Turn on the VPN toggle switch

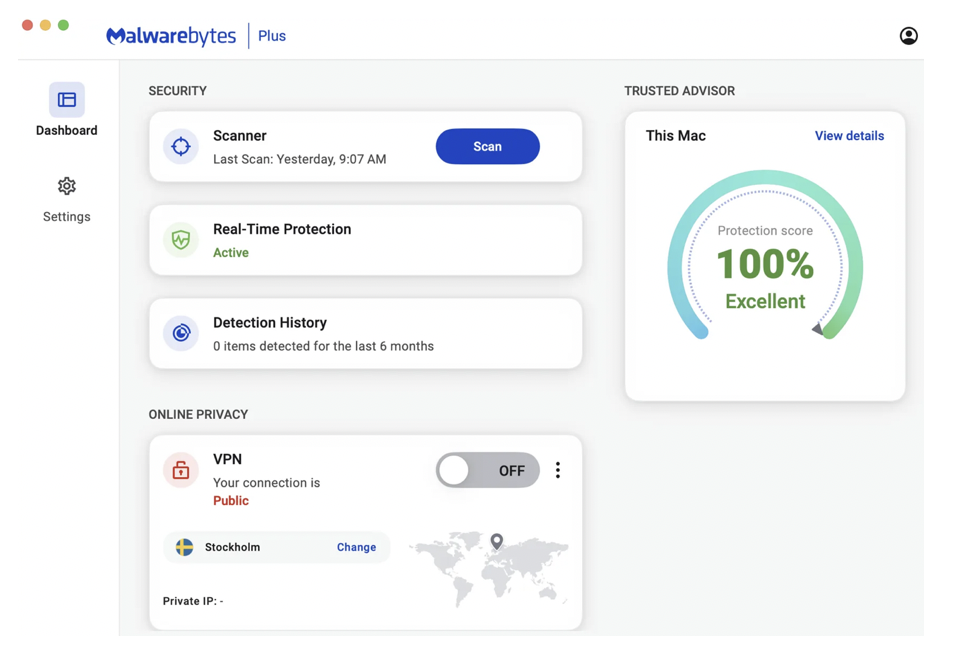(487, 470)
